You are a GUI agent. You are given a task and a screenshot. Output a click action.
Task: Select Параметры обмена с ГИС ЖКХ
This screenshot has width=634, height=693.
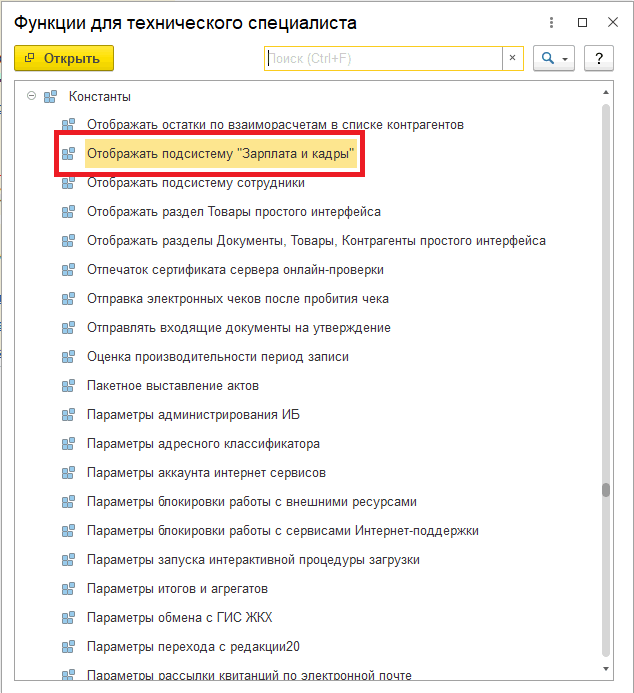(x=179, y=618)
